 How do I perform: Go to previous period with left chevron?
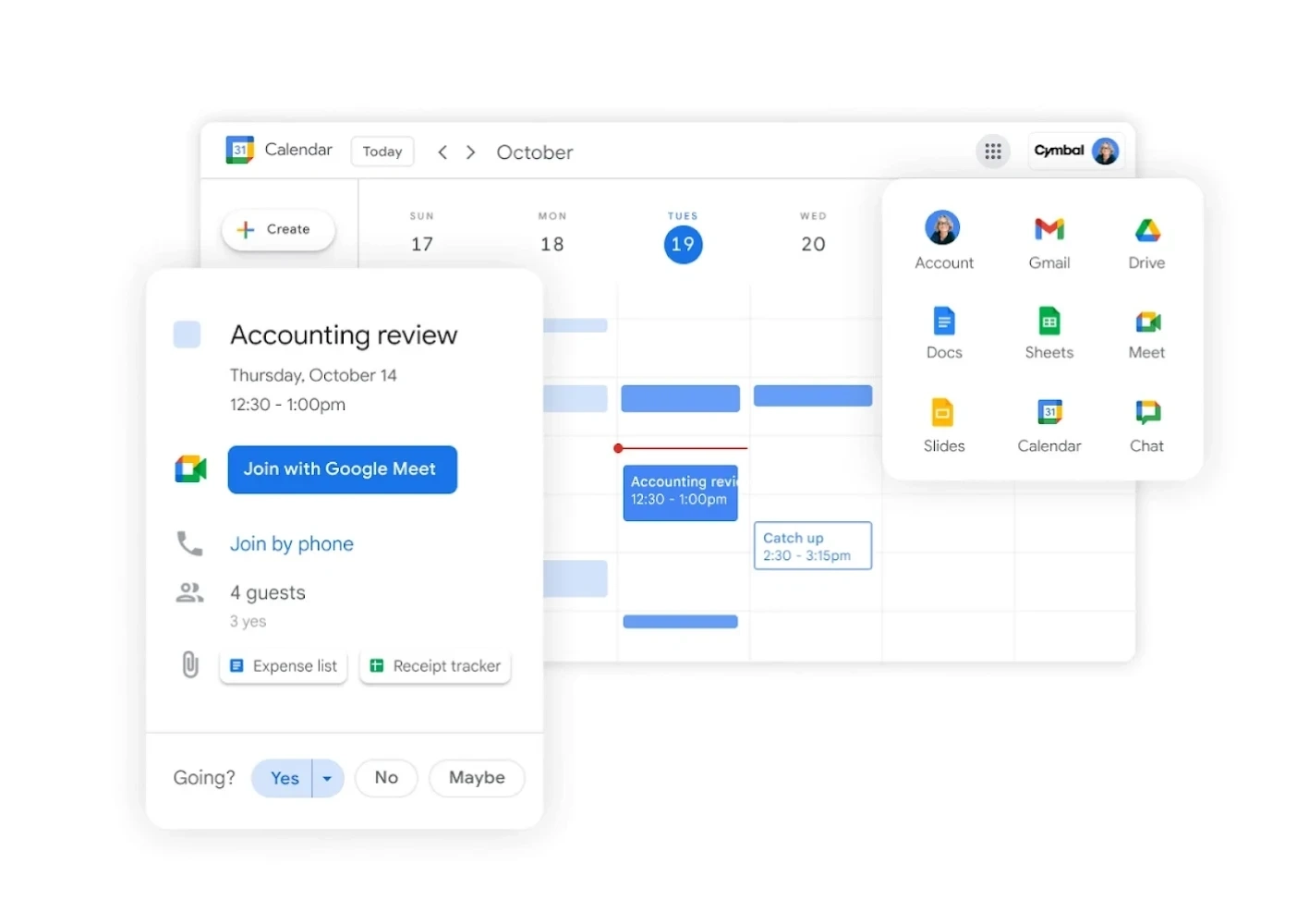pos(442,152)
